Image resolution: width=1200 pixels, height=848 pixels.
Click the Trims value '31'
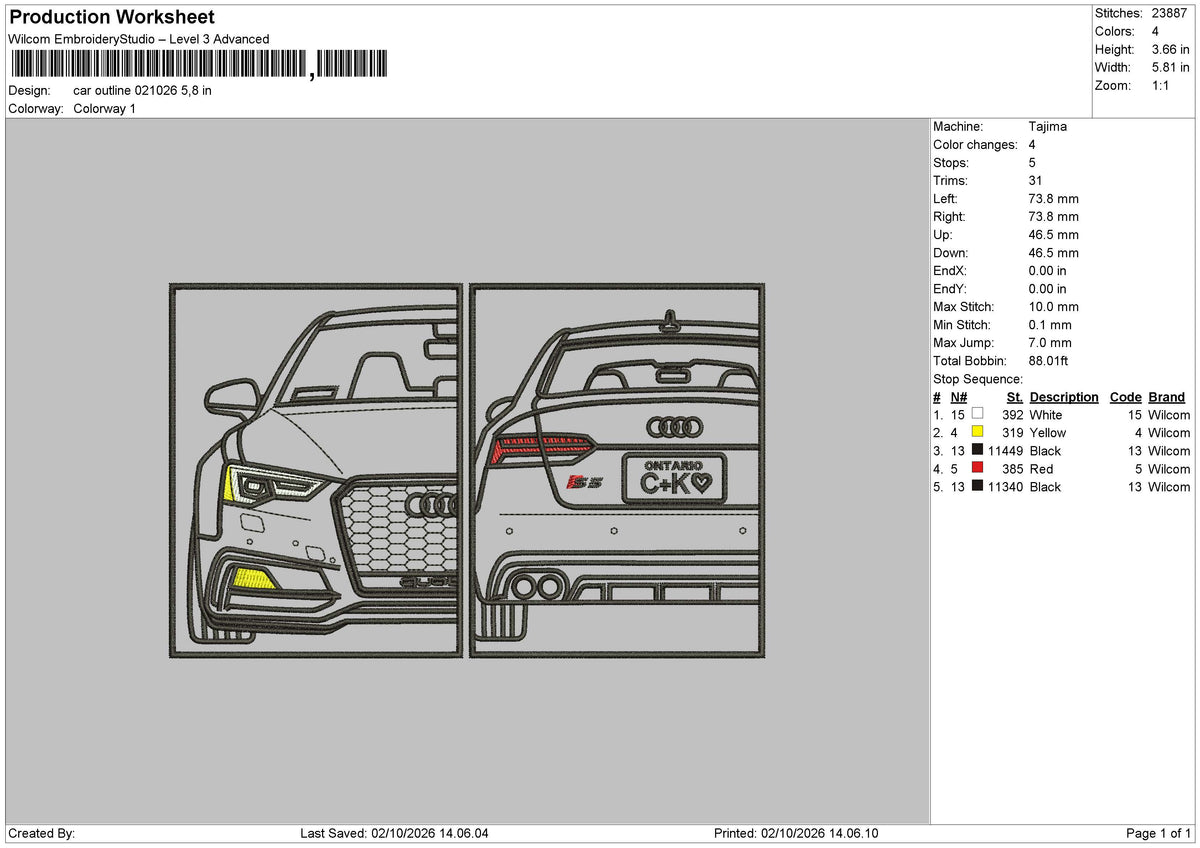1035,180
